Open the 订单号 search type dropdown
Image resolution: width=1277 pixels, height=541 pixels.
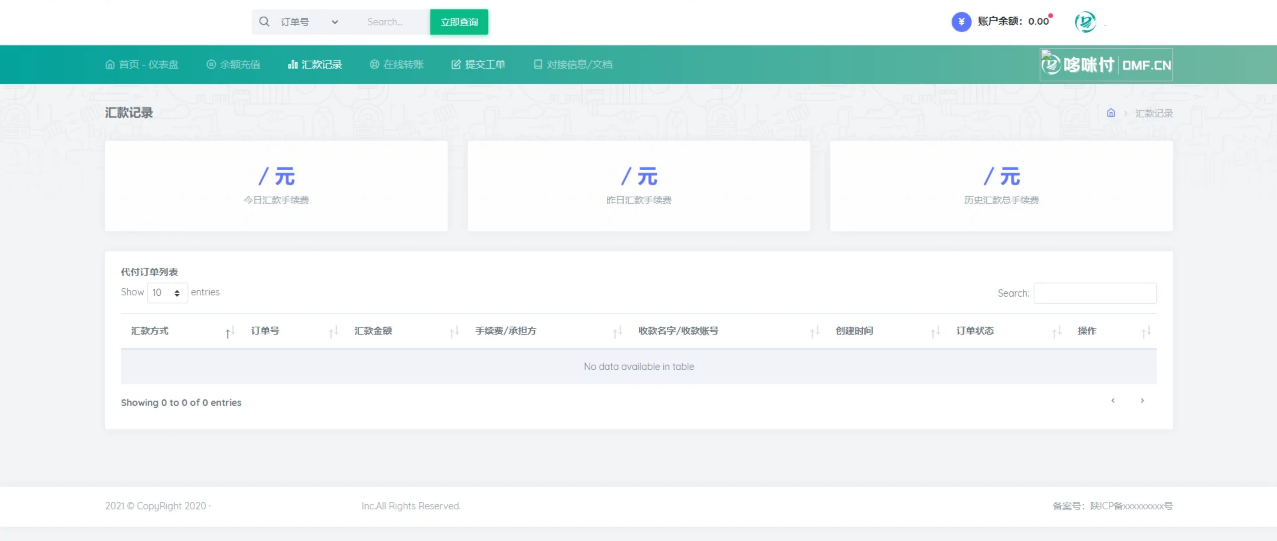click(310, 22)
